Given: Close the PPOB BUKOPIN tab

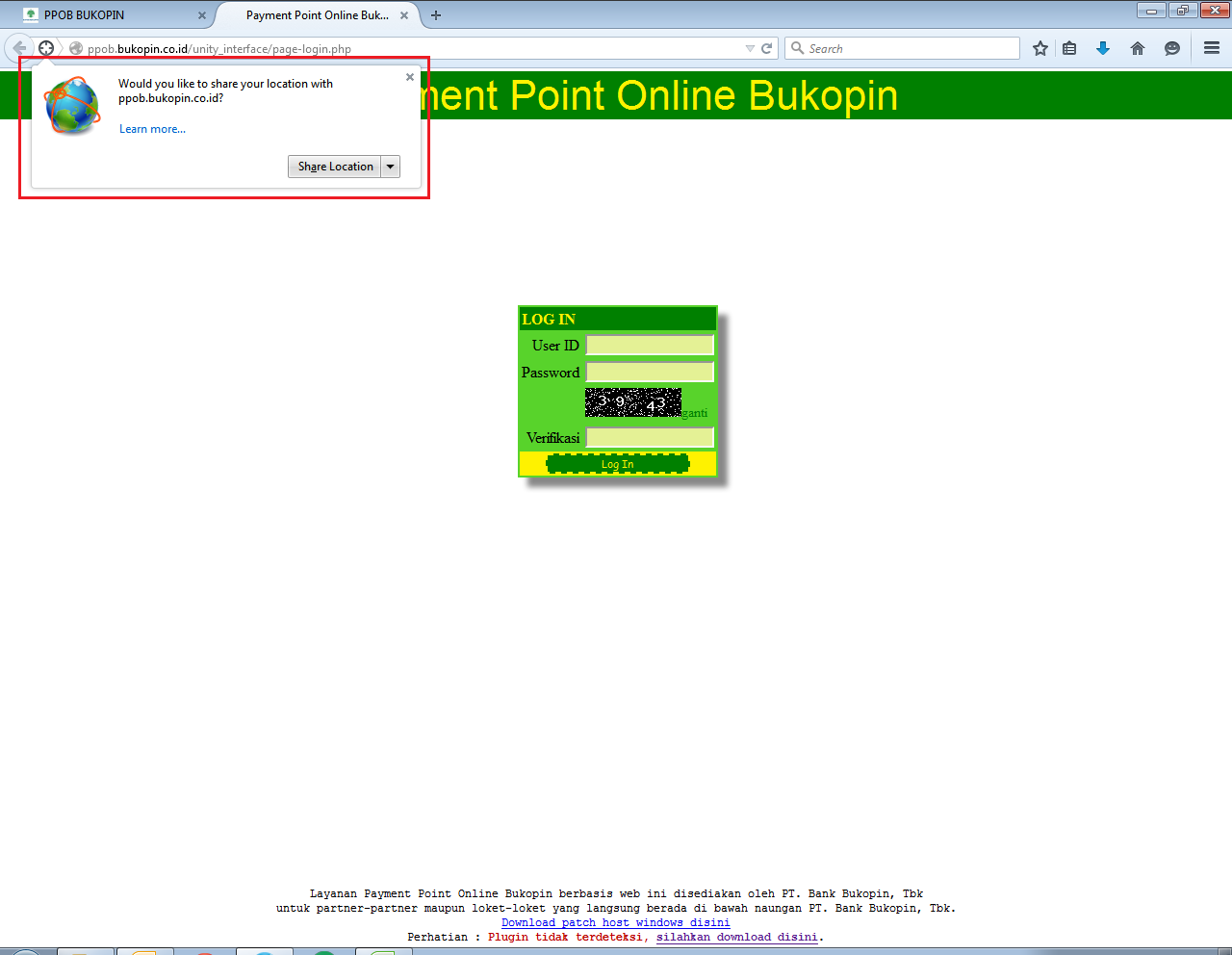Looking at the screenshot, I should click(x=202, y=15).
